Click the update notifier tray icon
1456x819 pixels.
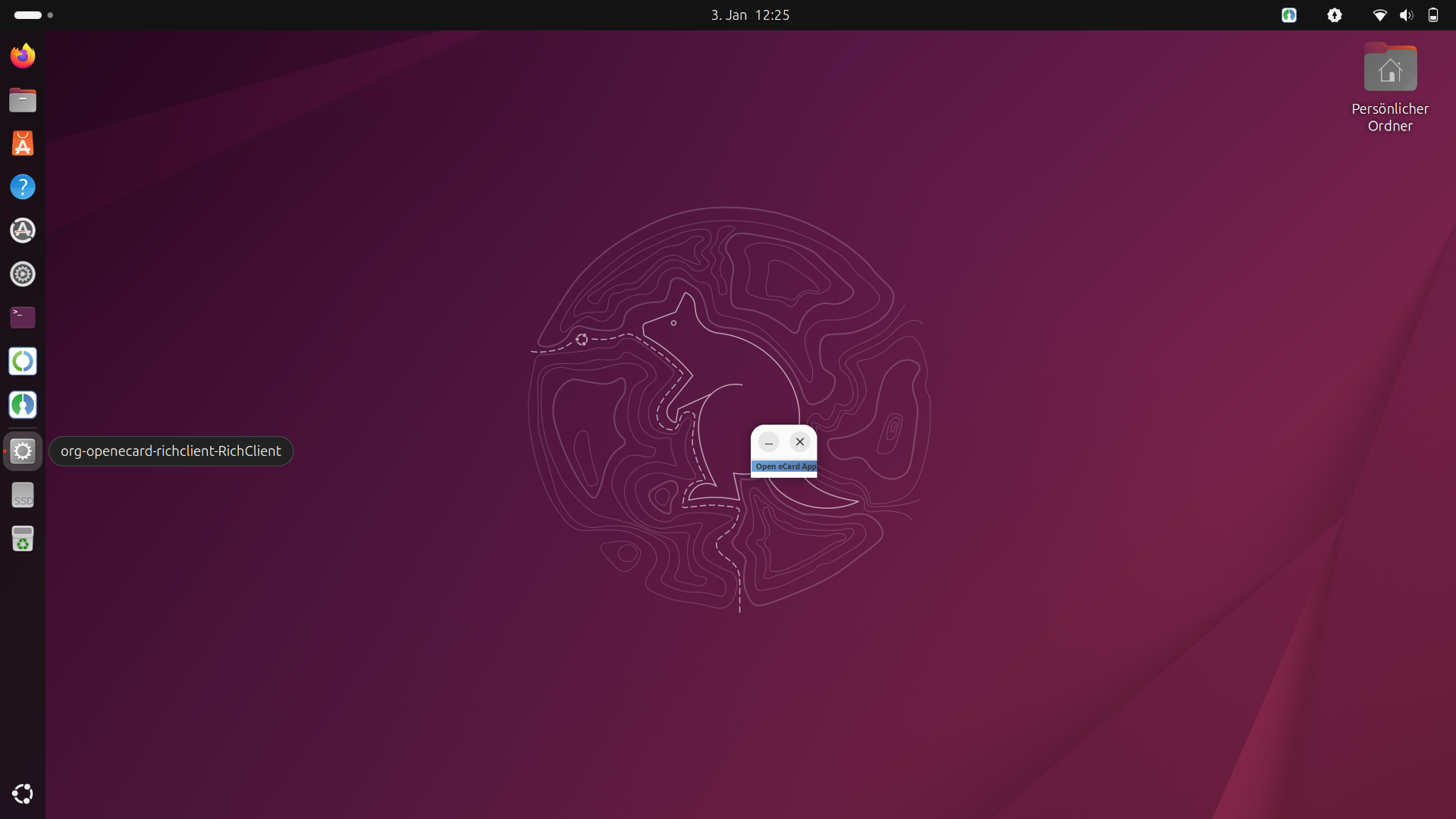coord(1335,15)
